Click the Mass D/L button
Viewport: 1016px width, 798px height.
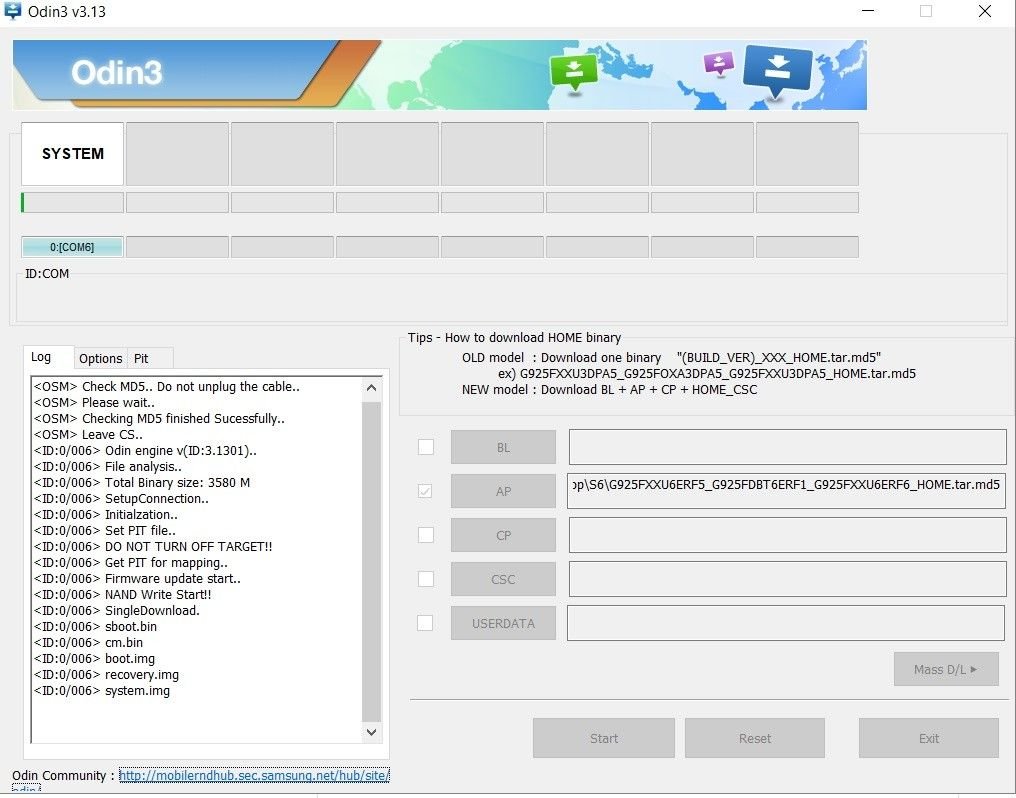pos(946,669)
